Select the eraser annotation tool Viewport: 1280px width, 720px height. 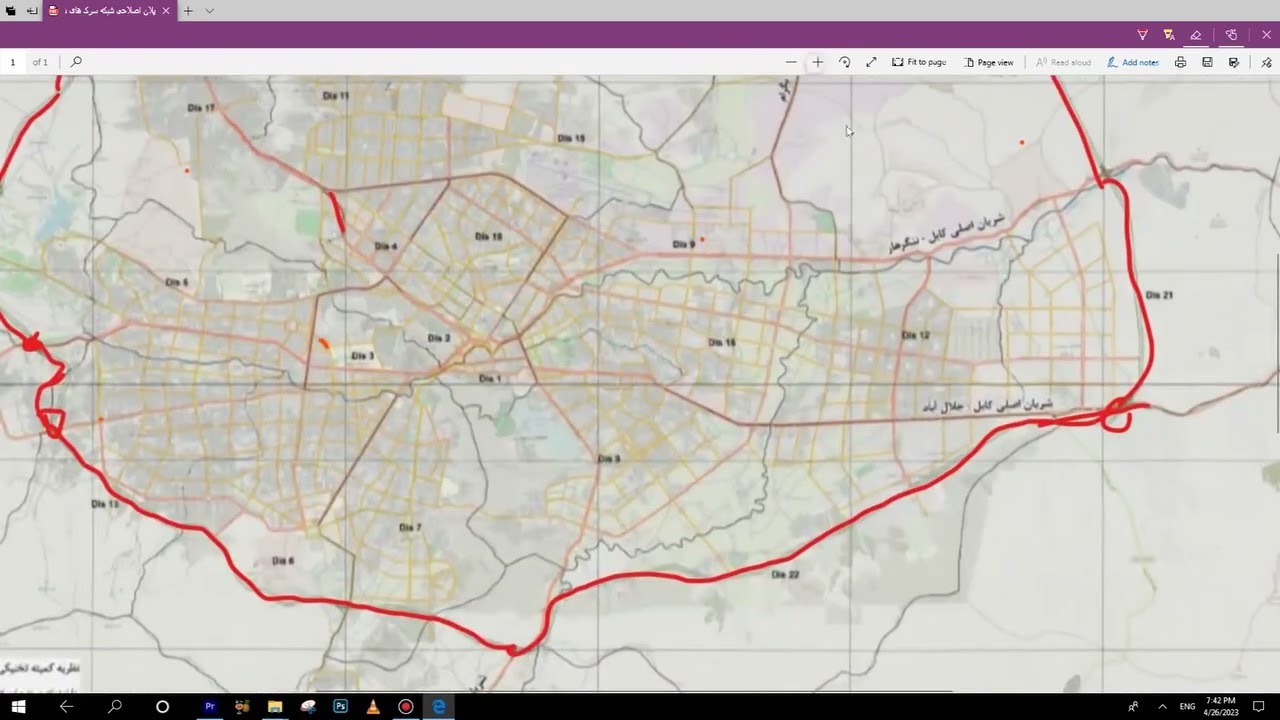pyautogui.click(x=1196, y=35)
